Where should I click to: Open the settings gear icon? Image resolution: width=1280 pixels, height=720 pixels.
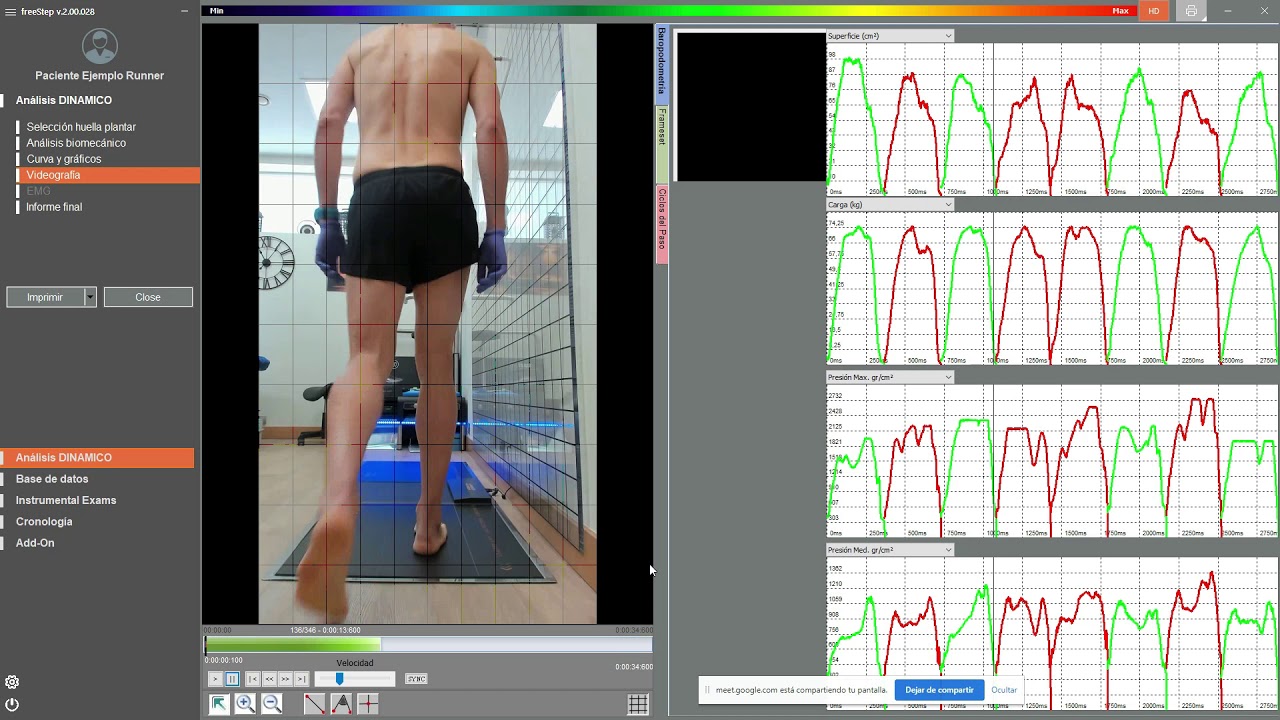12,682
